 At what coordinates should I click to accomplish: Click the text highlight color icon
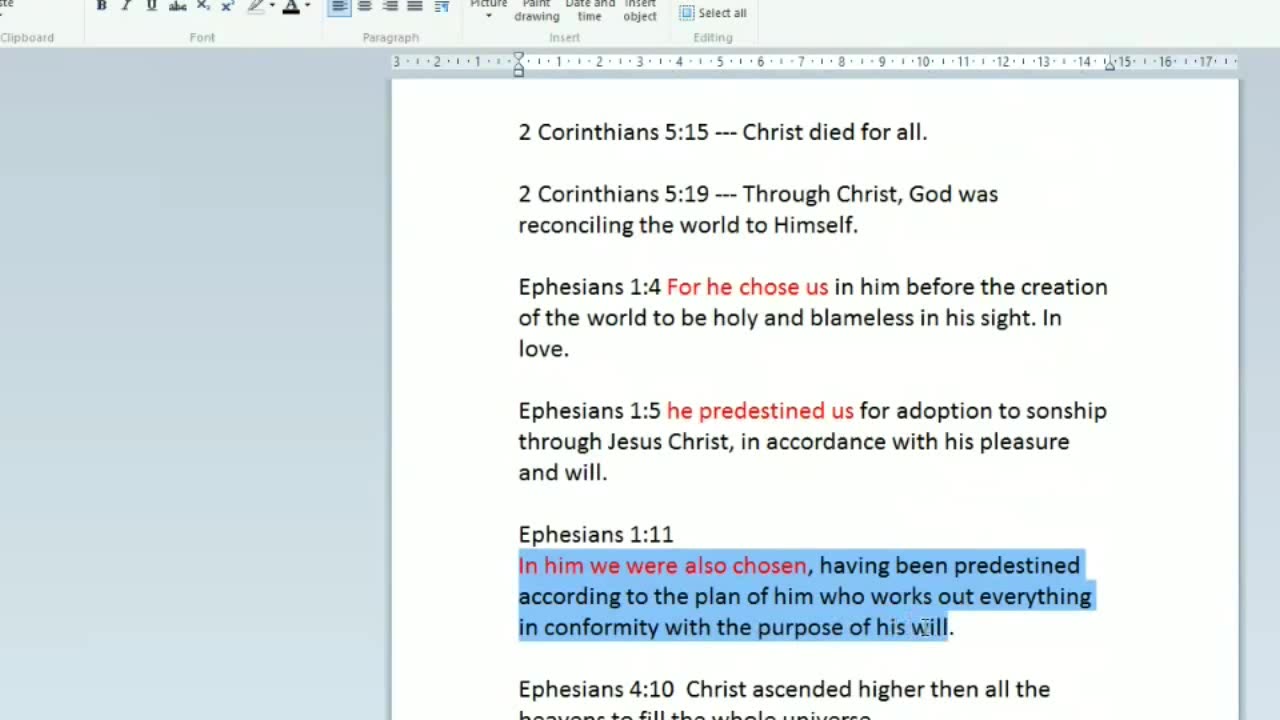pos(256,6)
